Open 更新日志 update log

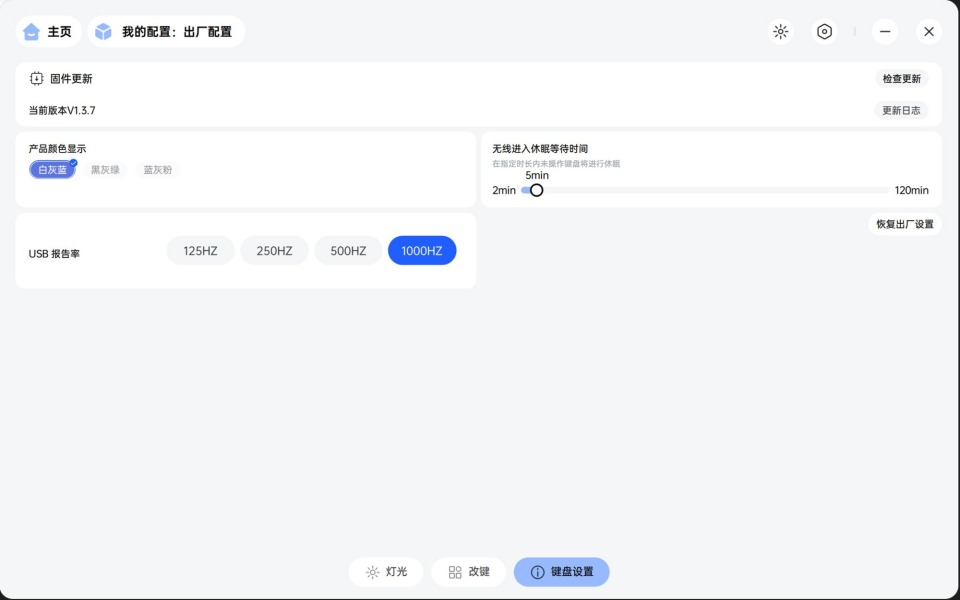tap(901, 110)
